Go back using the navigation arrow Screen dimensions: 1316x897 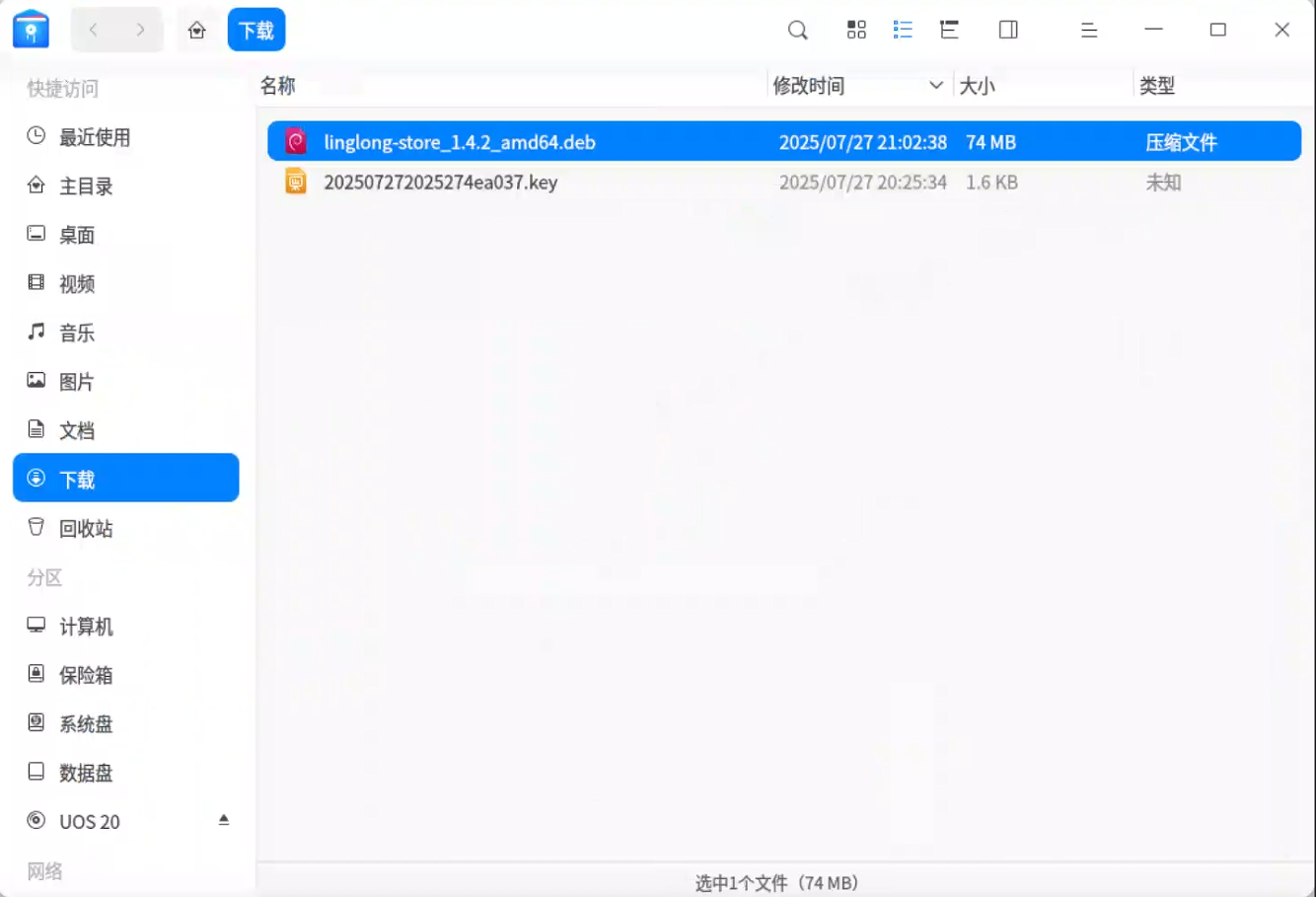coord(94,30)
